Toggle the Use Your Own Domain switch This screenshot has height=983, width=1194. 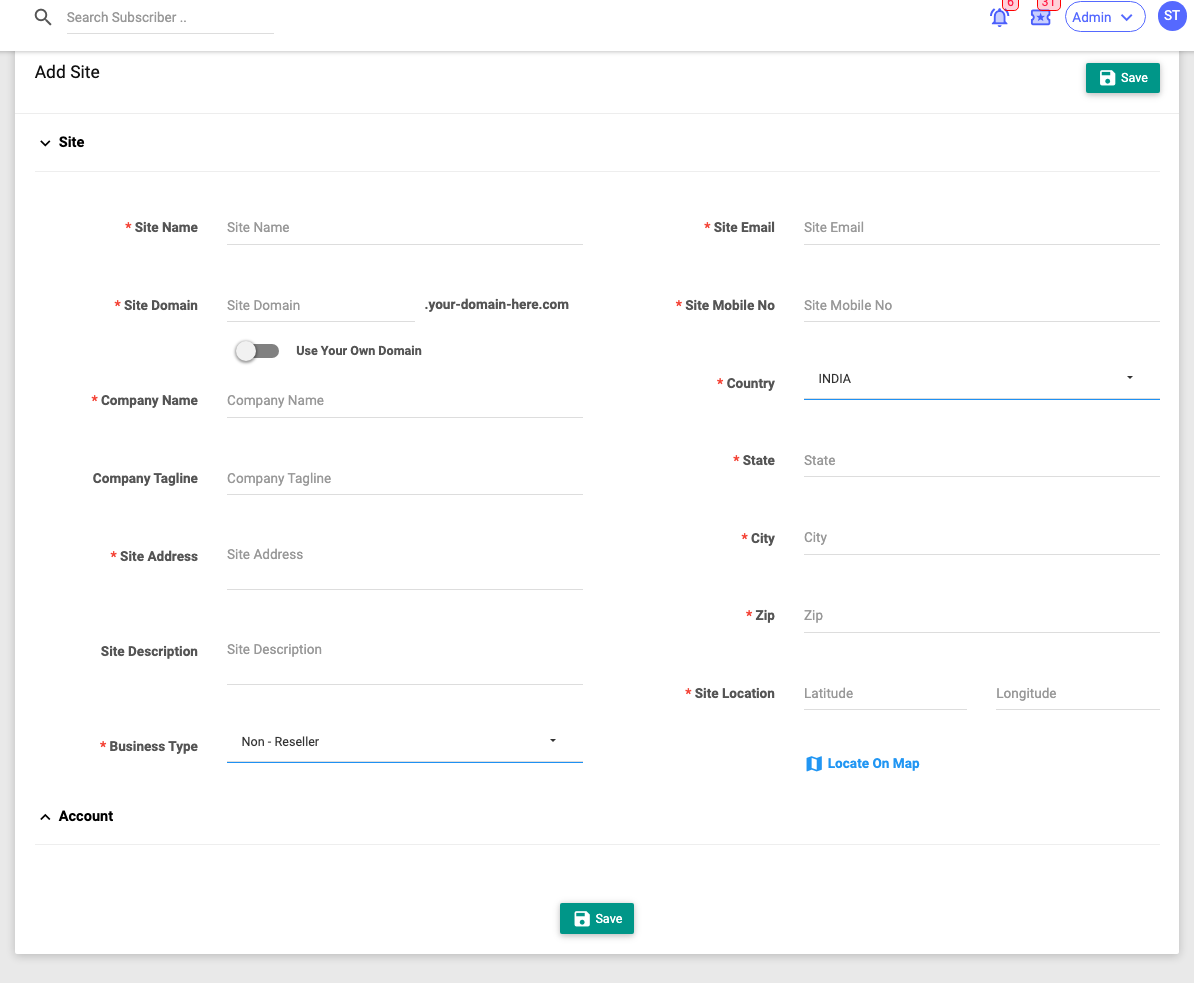(257, 350)
